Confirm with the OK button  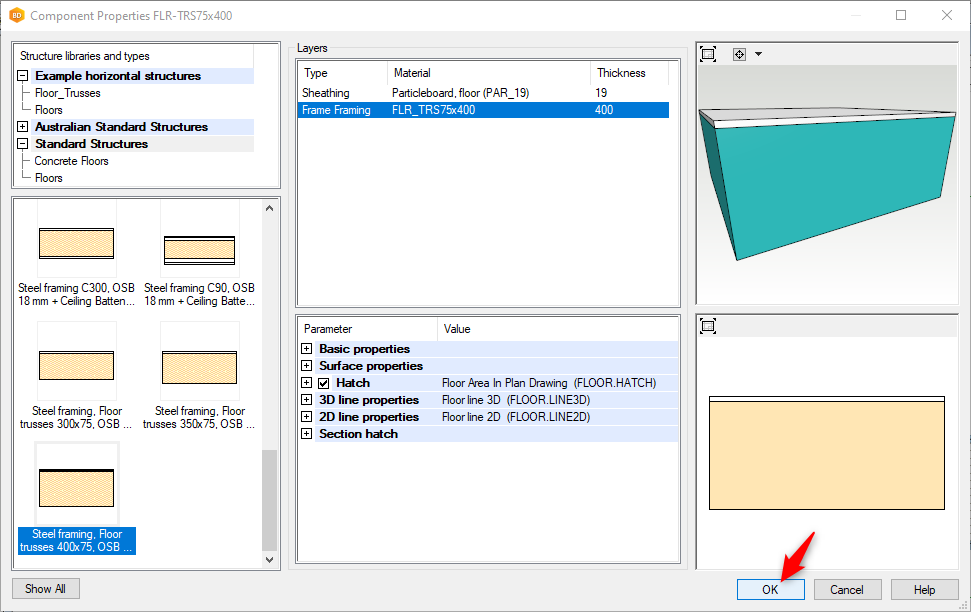coord(770,590)
